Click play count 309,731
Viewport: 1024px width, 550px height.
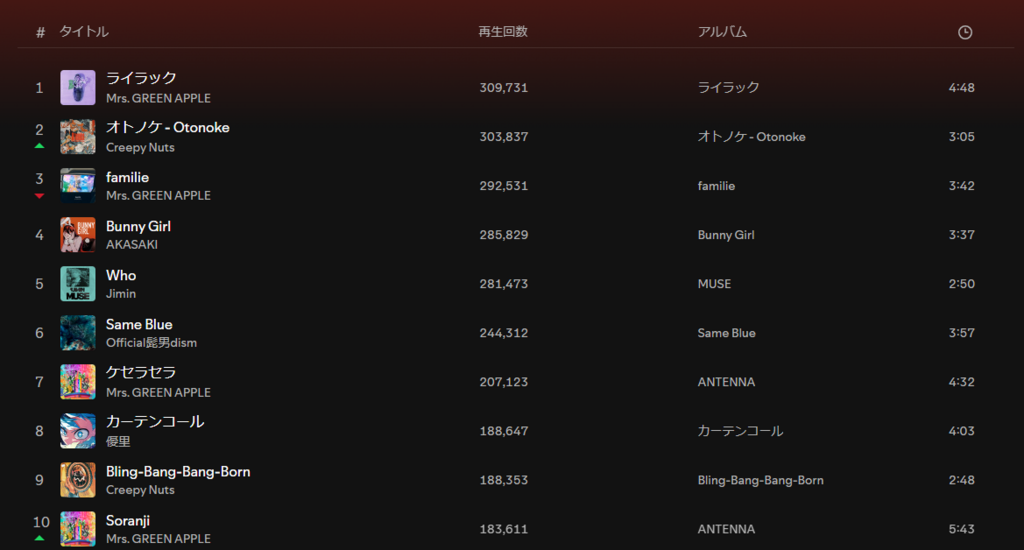504,88
